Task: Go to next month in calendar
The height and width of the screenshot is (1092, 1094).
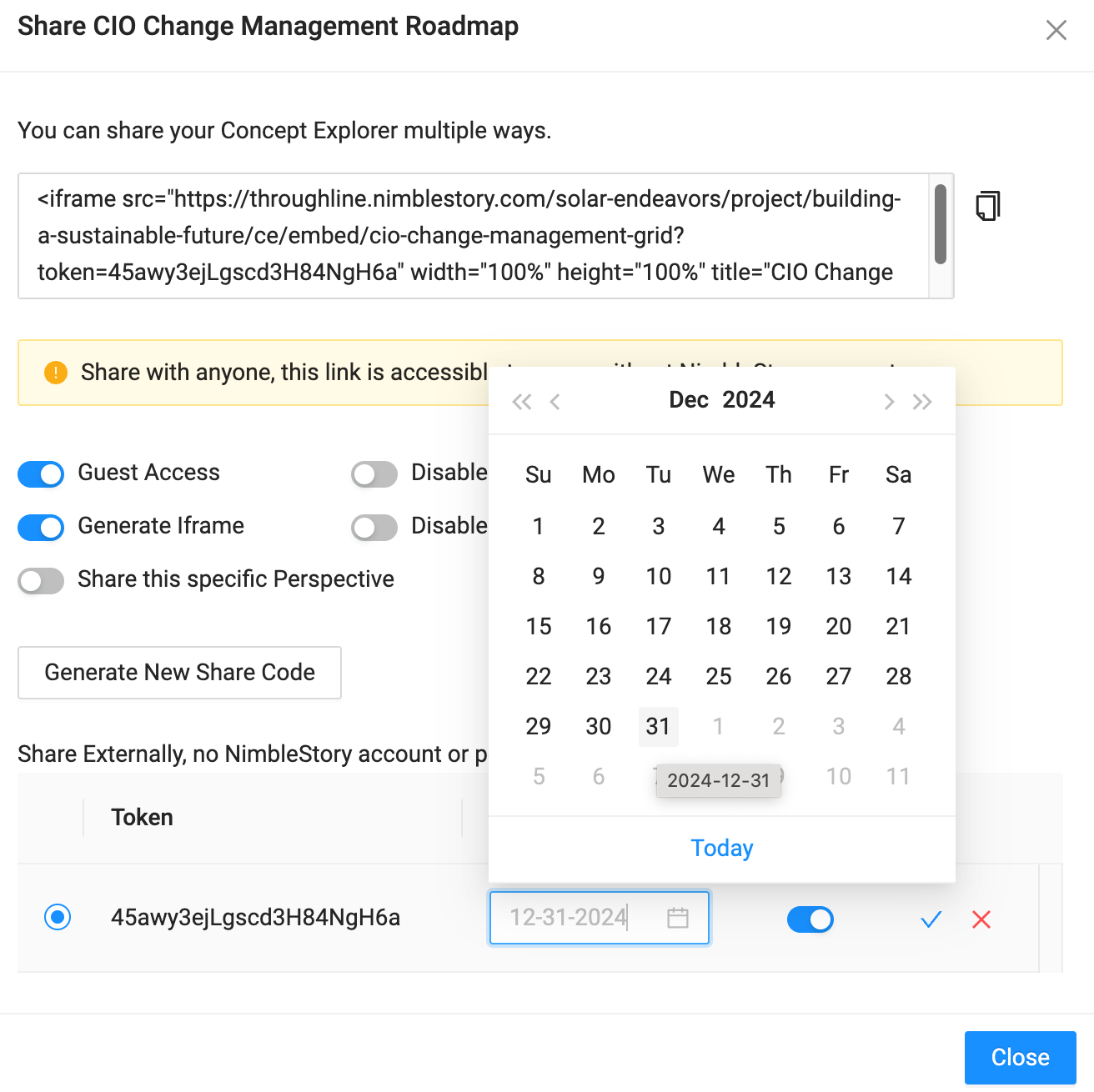Action: click(x=889, y=402)
